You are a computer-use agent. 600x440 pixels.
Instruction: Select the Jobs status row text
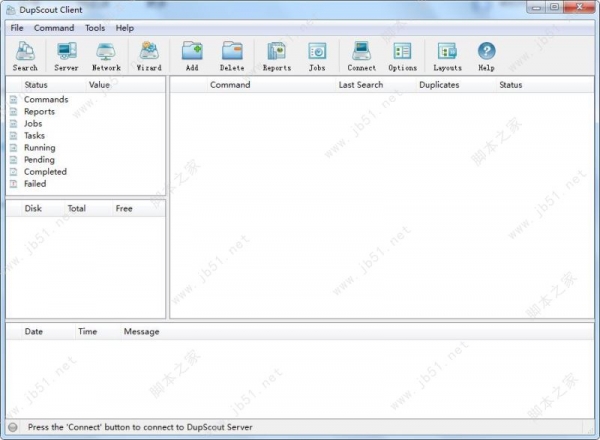click(x=33, y=124)
